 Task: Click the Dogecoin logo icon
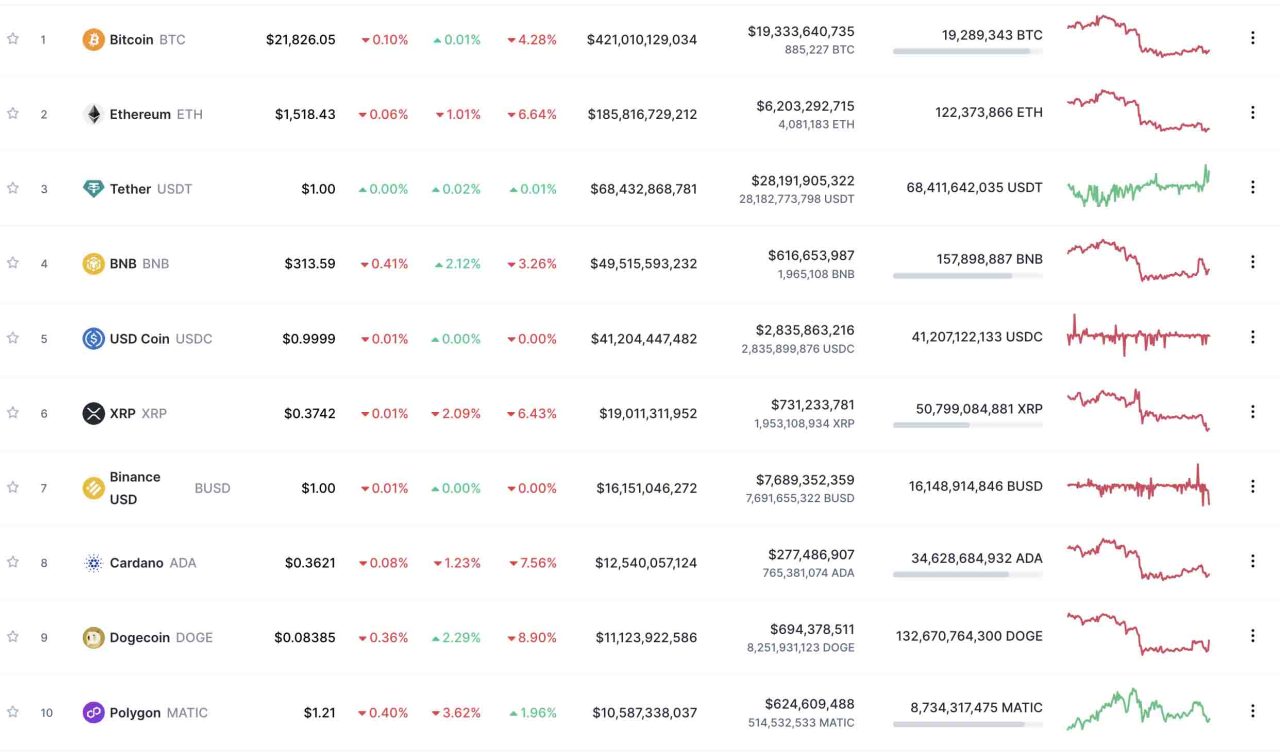93,638
